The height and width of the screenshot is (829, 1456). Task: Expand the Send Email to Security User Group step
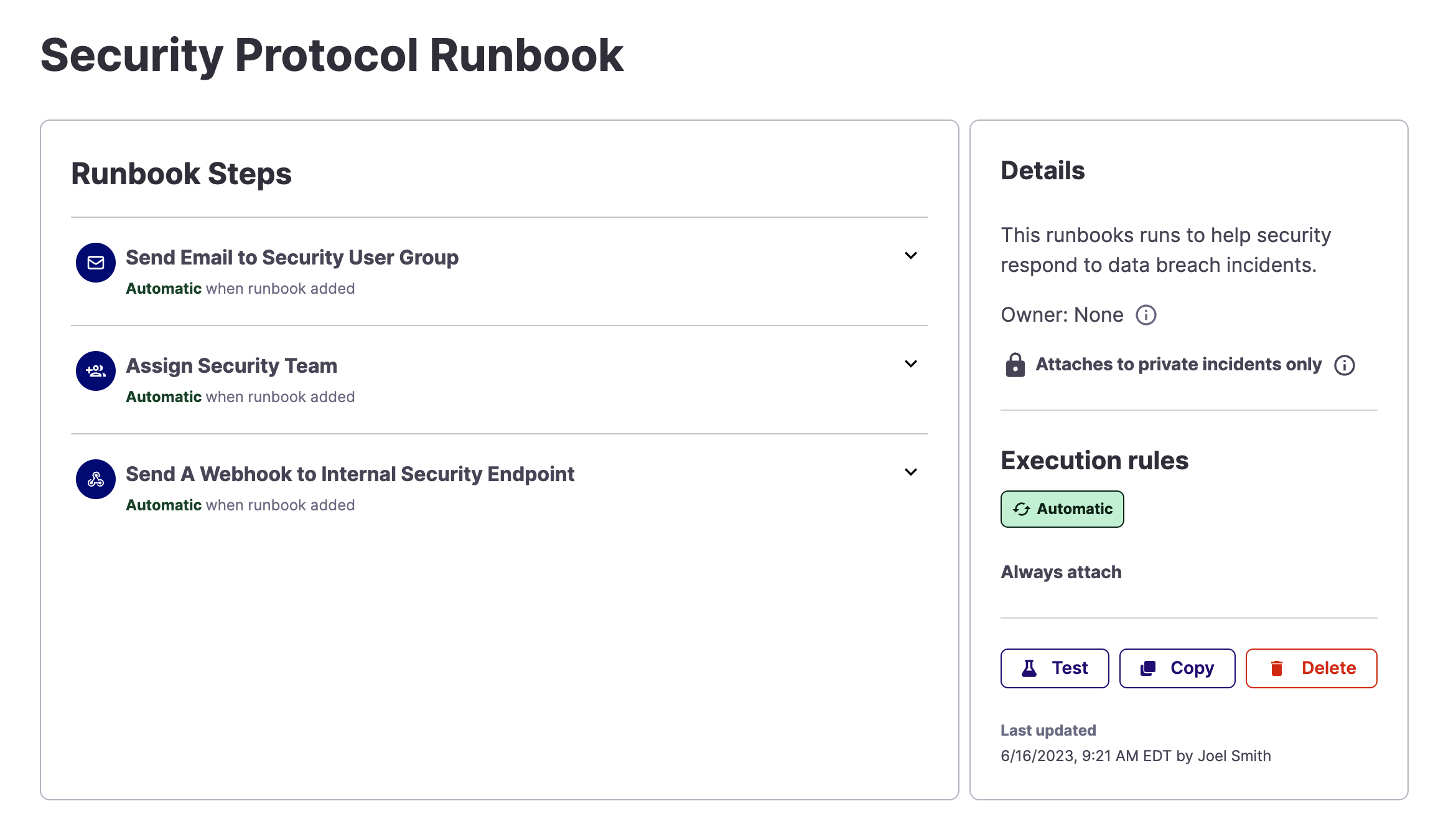coord(910,256)
